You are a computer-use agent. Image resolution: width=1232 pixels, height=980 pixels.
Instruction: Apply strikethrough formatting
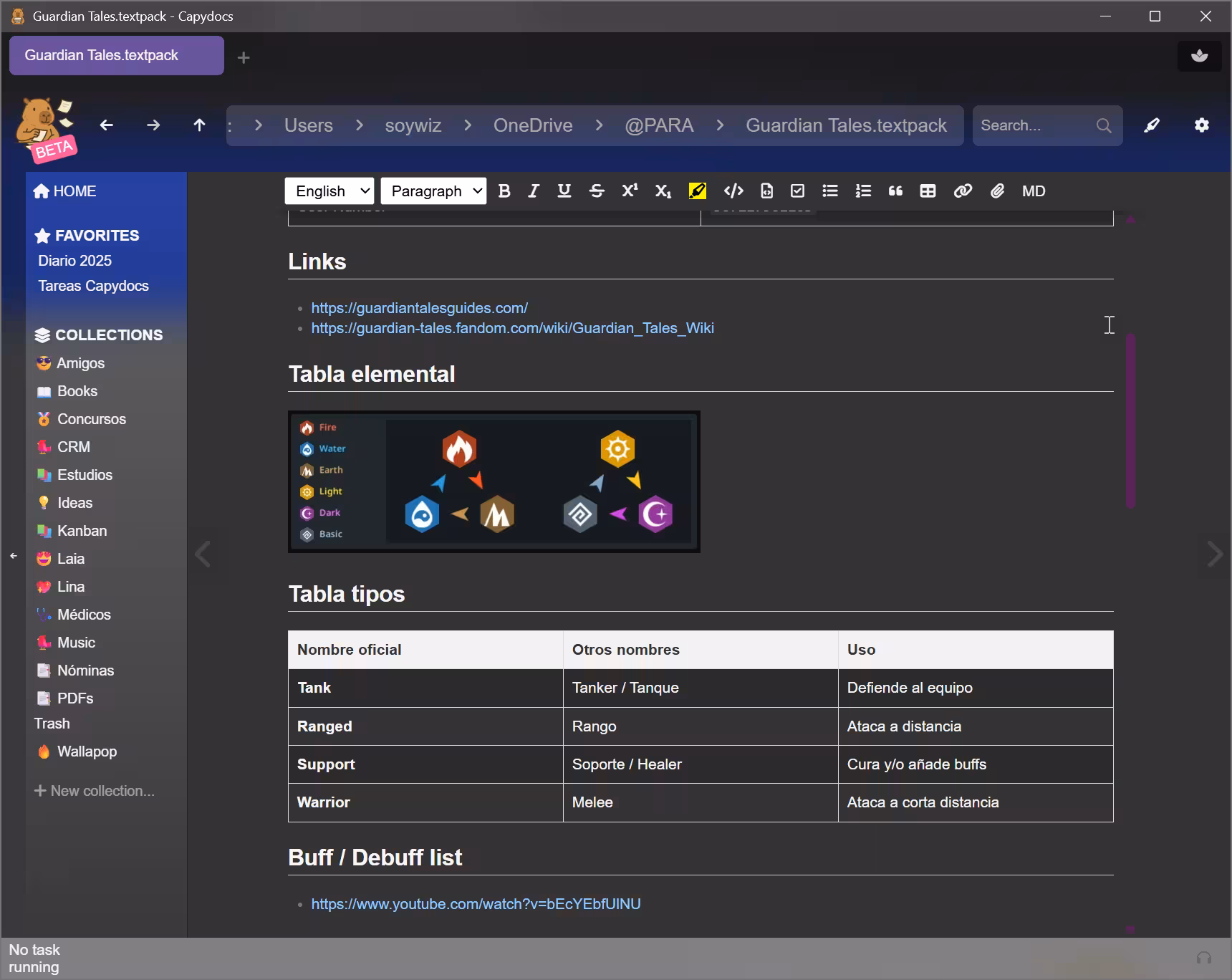[x=596, y=191]
